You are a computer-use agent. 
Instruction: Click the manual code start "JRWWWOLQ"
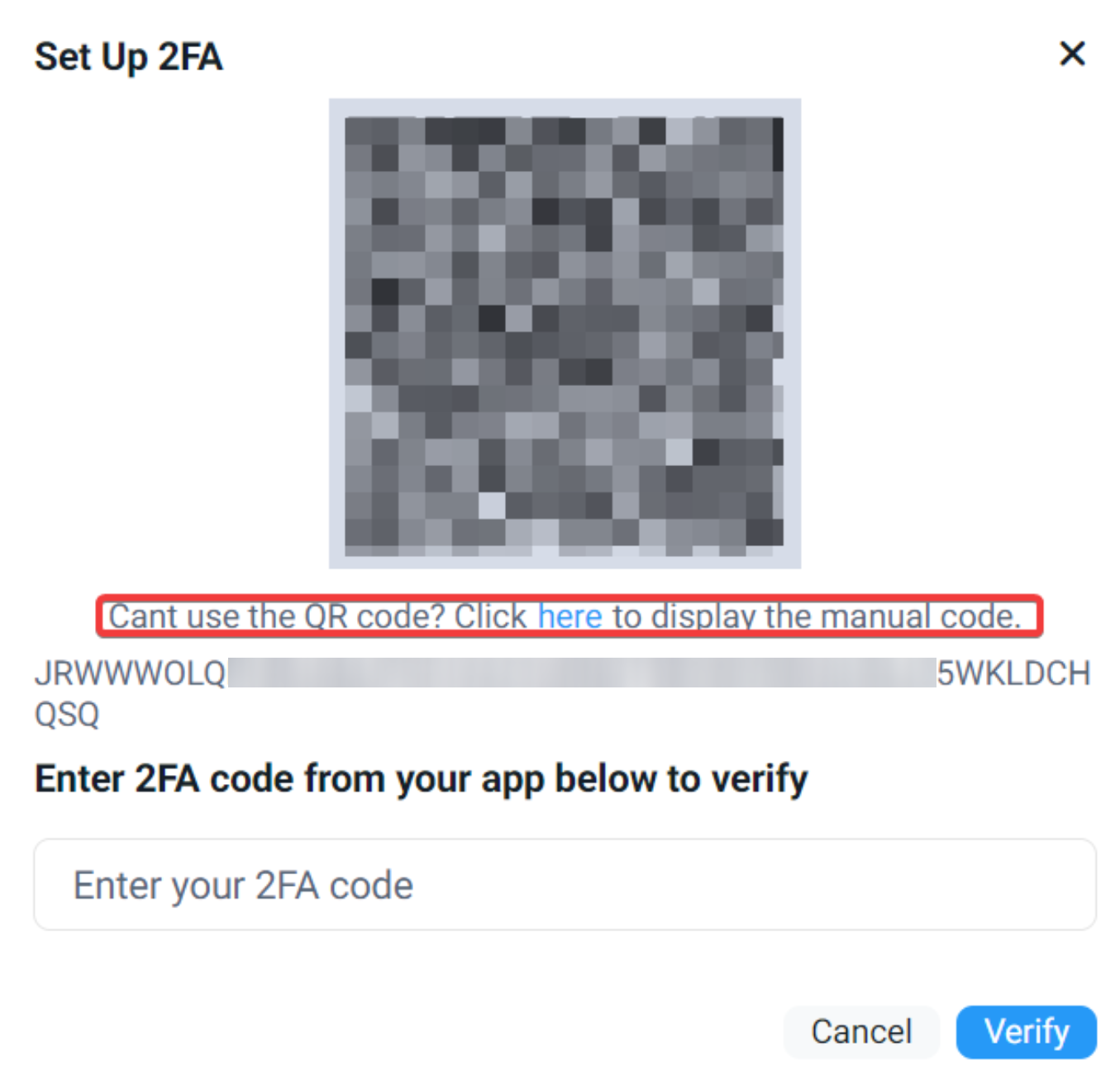click(130, 673)
